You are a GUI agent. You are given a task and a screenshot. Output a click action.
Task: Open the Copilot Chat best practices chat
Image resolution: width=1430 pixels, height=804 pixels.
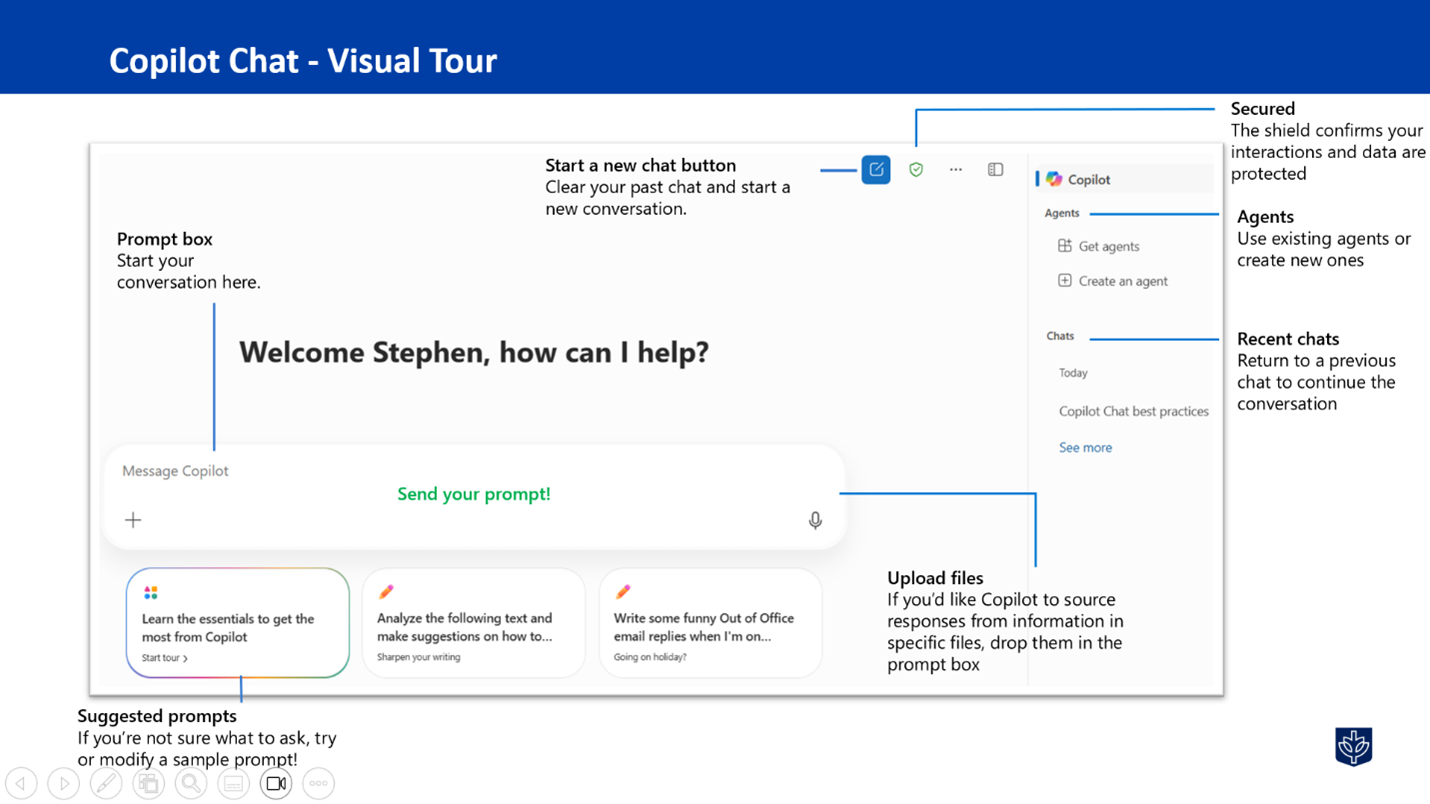[x=1133, y=411]
